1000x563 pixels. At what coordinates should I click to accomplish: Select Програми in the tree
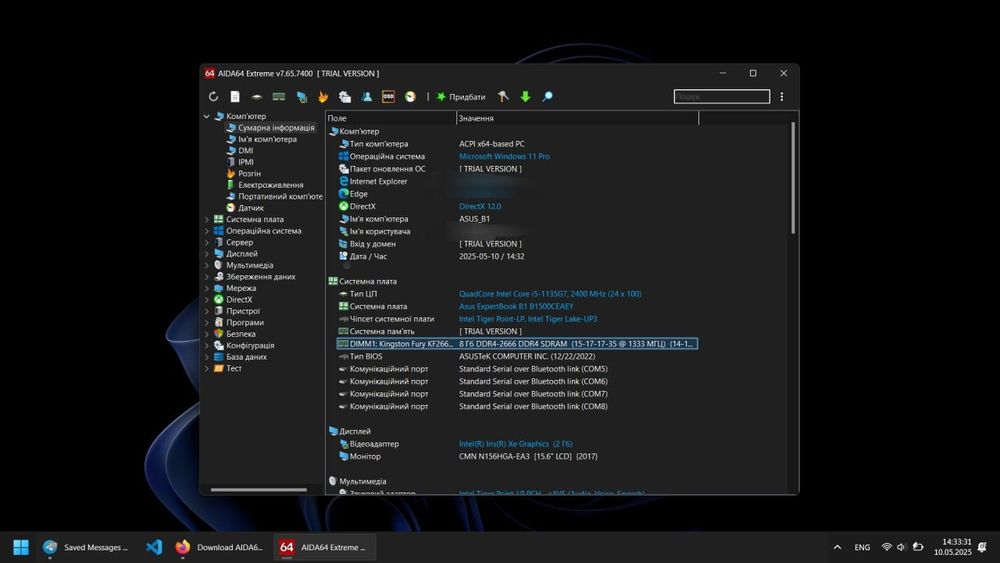(x=245, y=323)
